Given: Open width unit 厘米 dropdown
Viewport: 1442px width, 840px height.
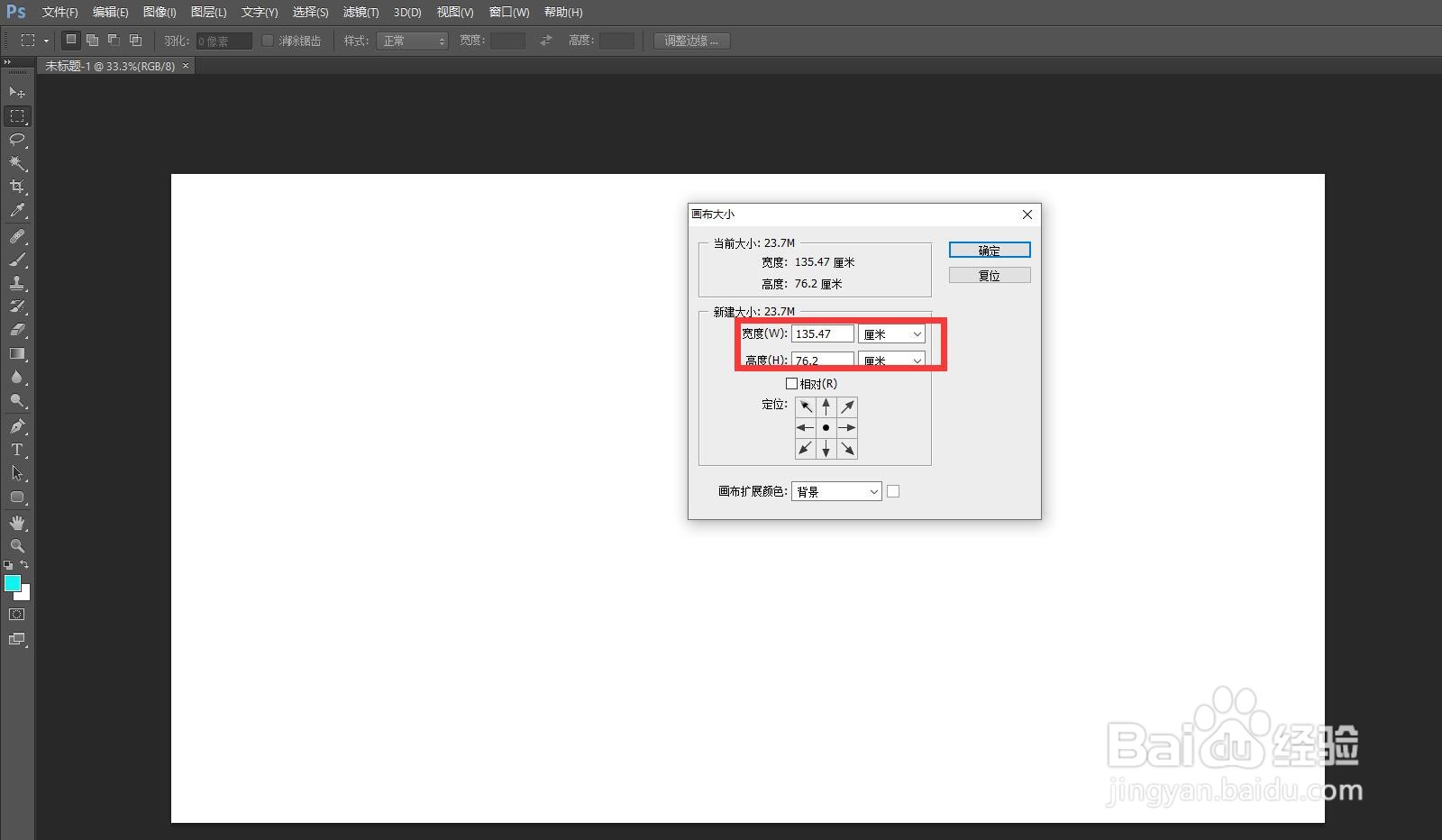Looking at the screenshot, I should (x=891, y=333).
